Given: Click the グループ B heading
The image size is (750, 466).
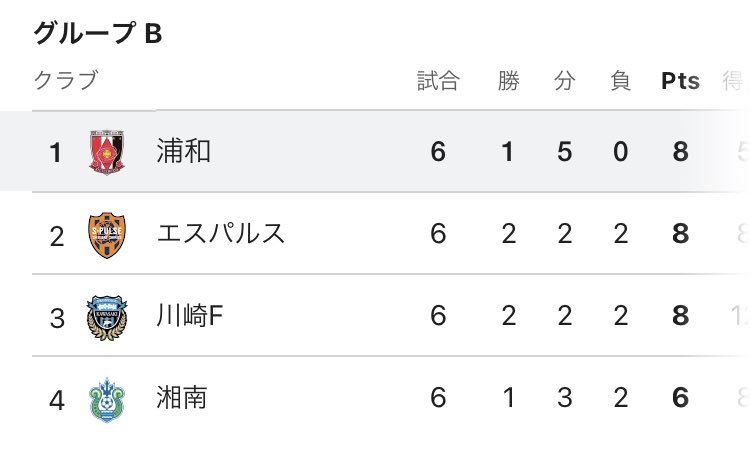Looking at the screenshot, I should click(98, 33).
